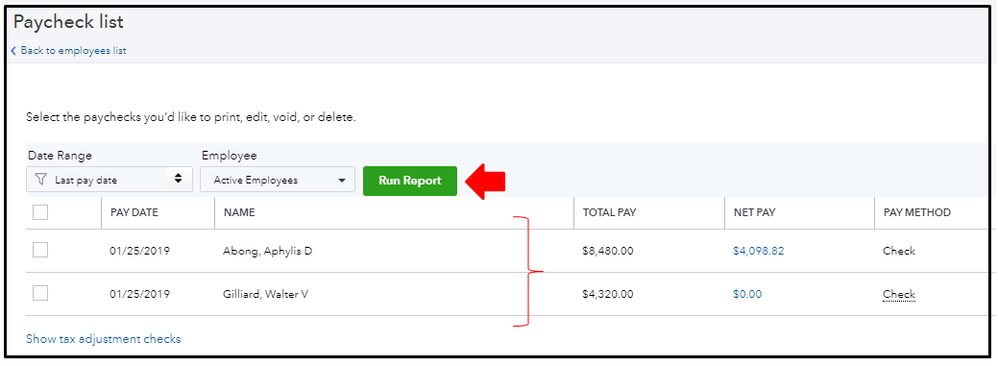Click pay date of Abong row
This screenshot has width=998, height=366.
pyautogui.click(x=139, y=251)
